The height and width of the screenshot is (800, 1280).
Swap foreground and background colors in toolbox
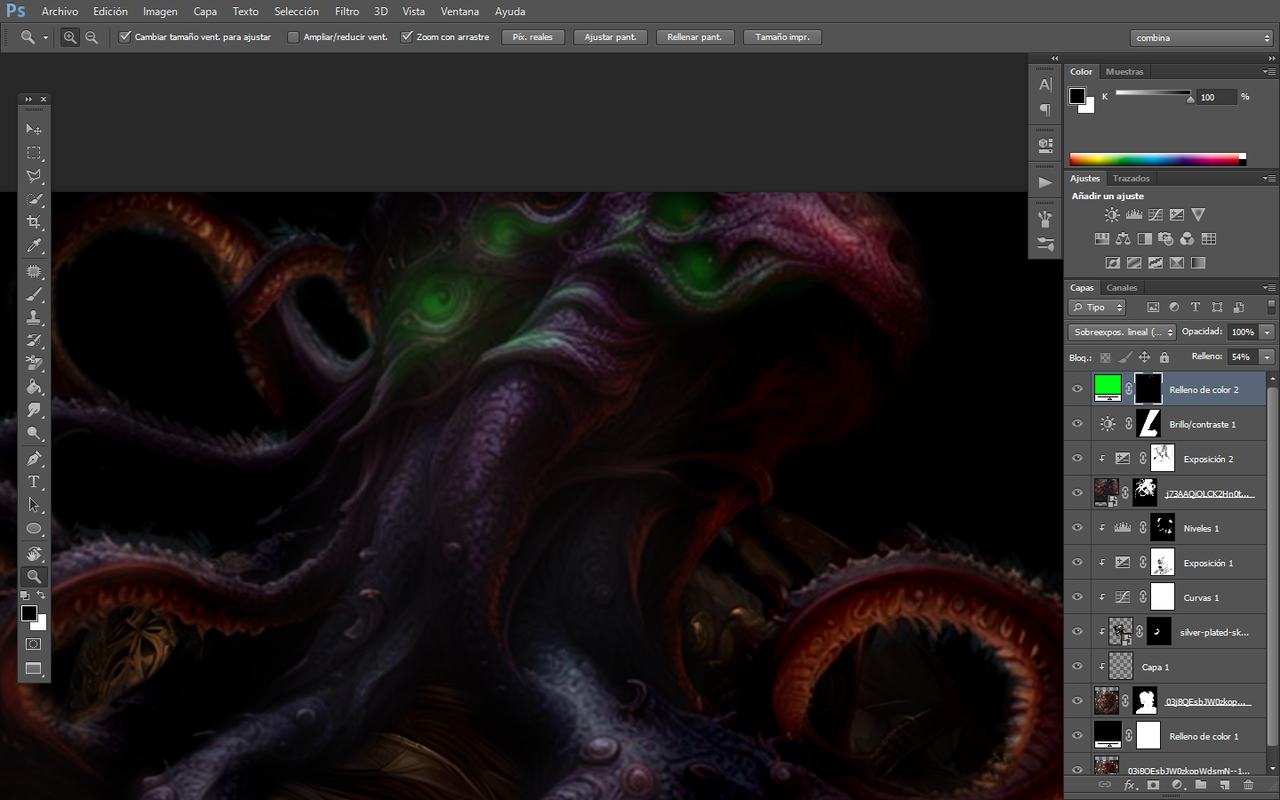pyautogui.click(x=42, y=596)
